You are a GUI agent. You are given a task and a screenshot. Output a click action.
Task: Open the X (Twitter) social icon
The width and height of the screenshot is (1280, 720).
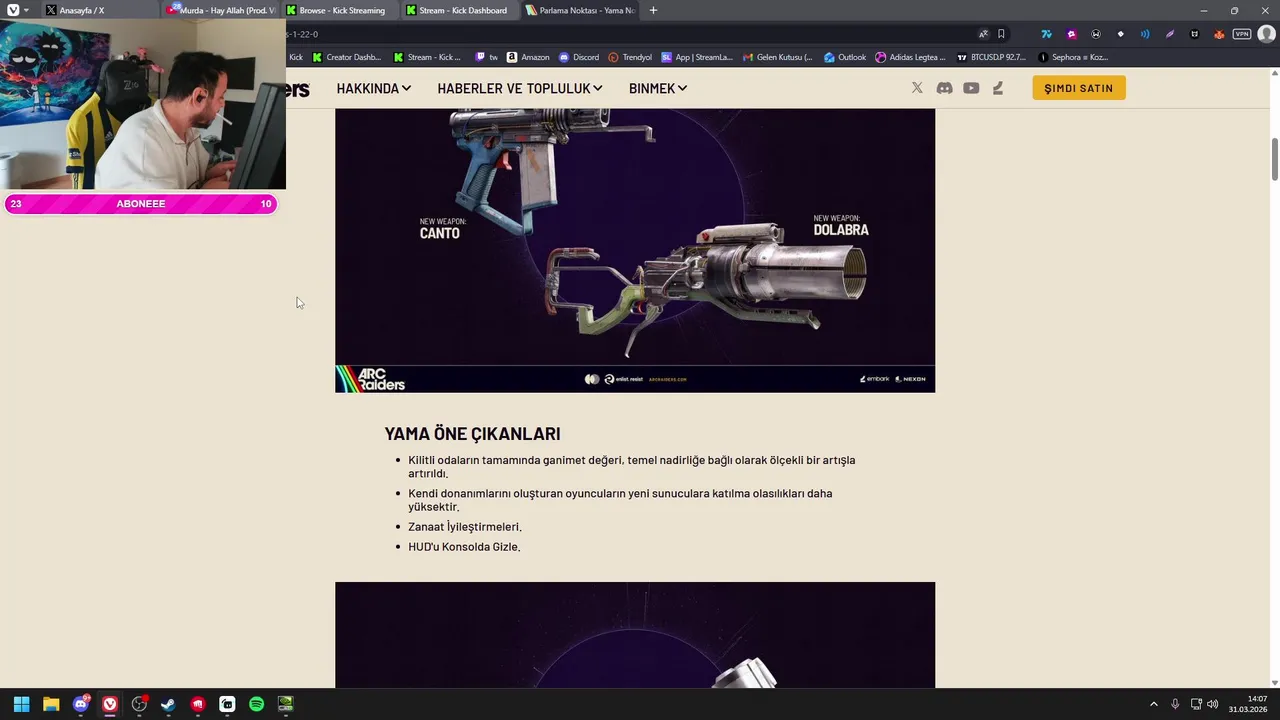click(x=917, y=88)
